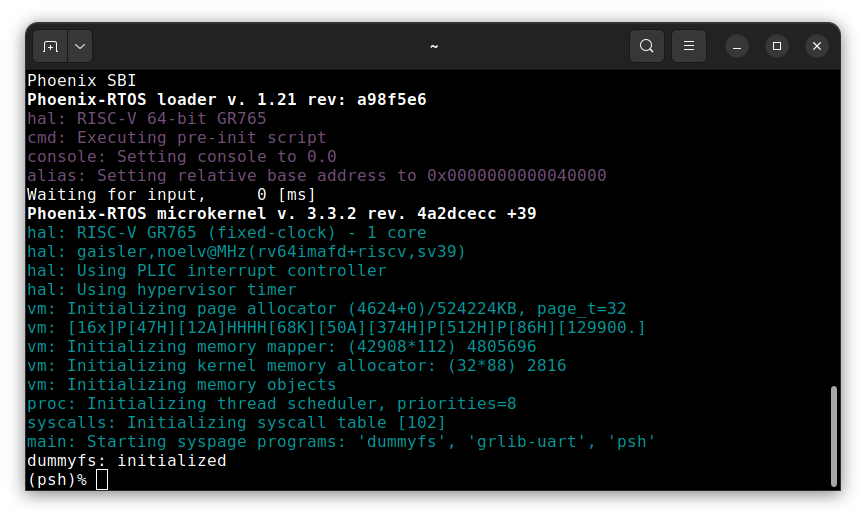This screenshot has width=866, height=519.
Task: Click the 'Initializing thread scheduler' line
Action: (x=271, y=404)
